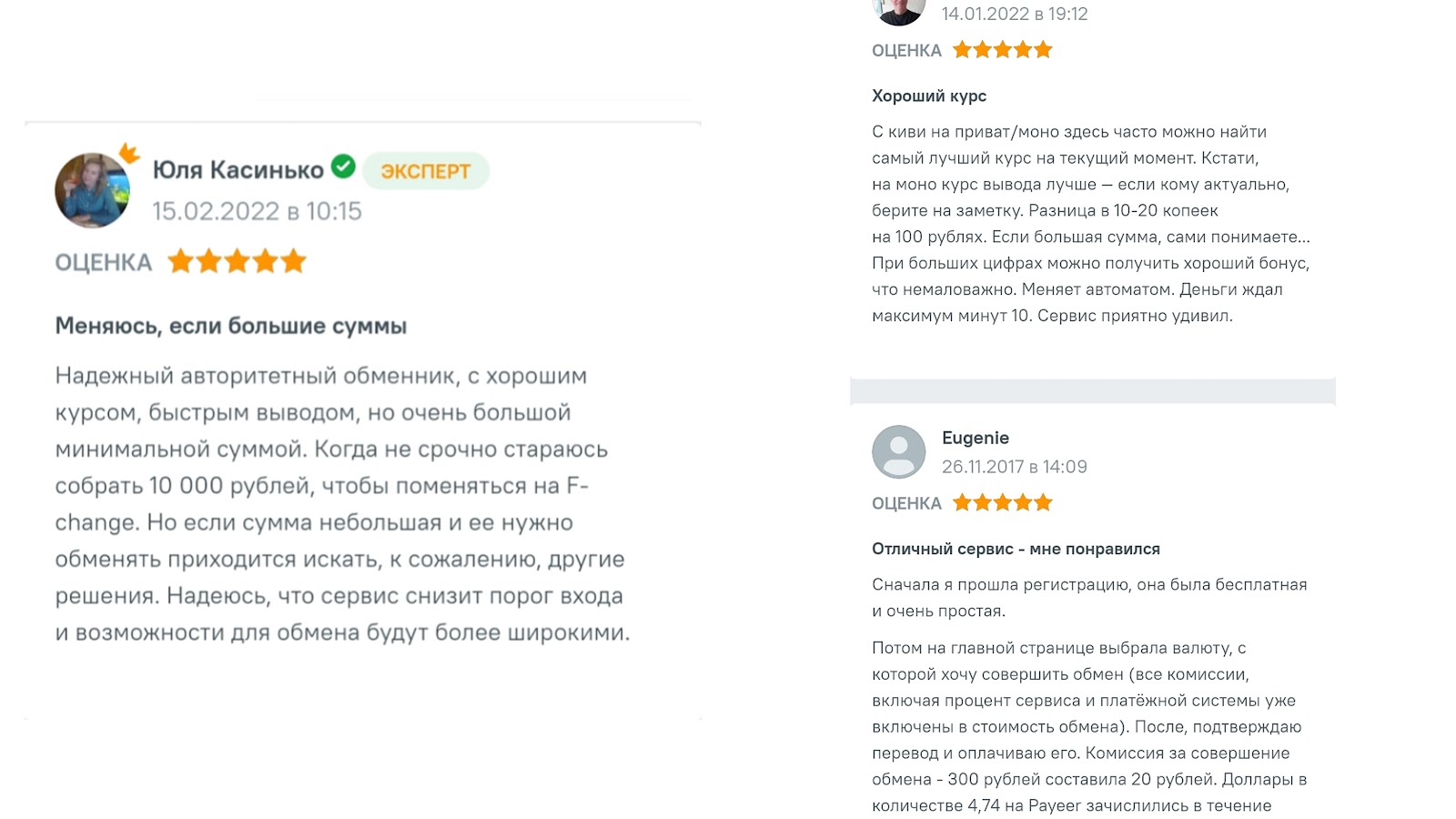1456x819 pixels.
Task: Click the text of Юля Касинько's review
Action: (x=341, y=503)
